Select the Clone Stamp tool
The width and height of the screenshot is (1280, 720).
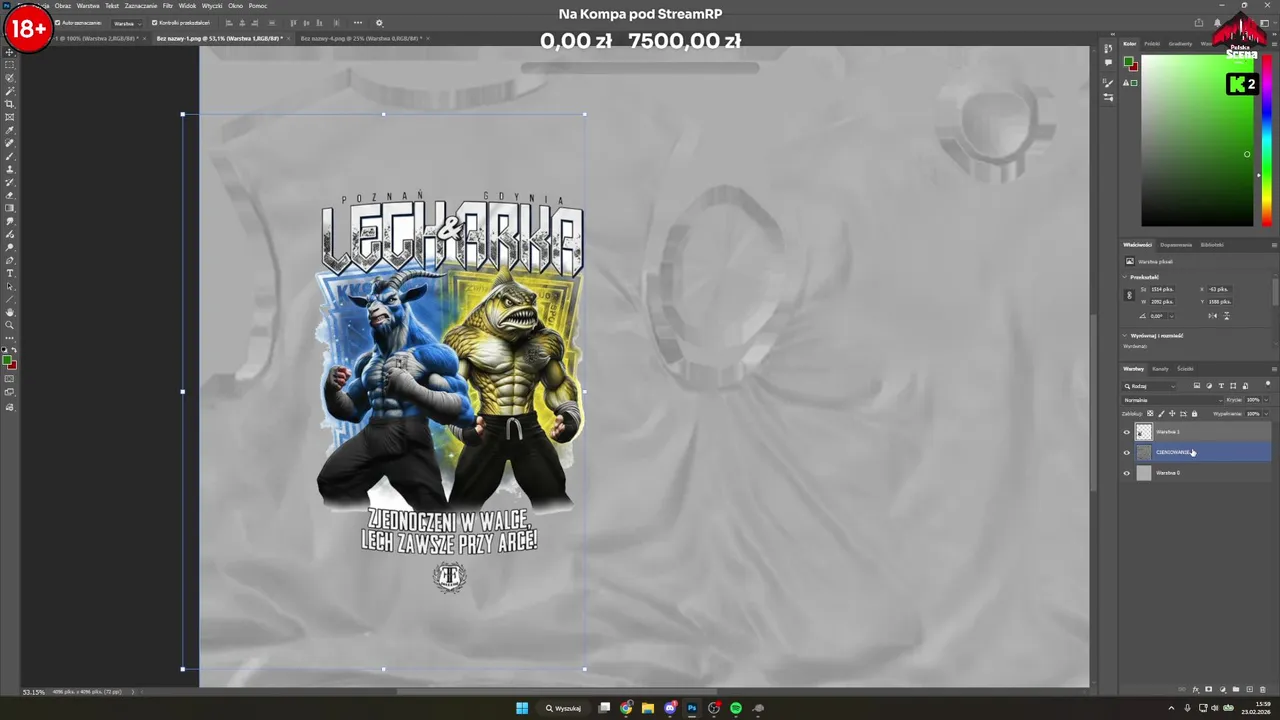click(x=10, y=169)
